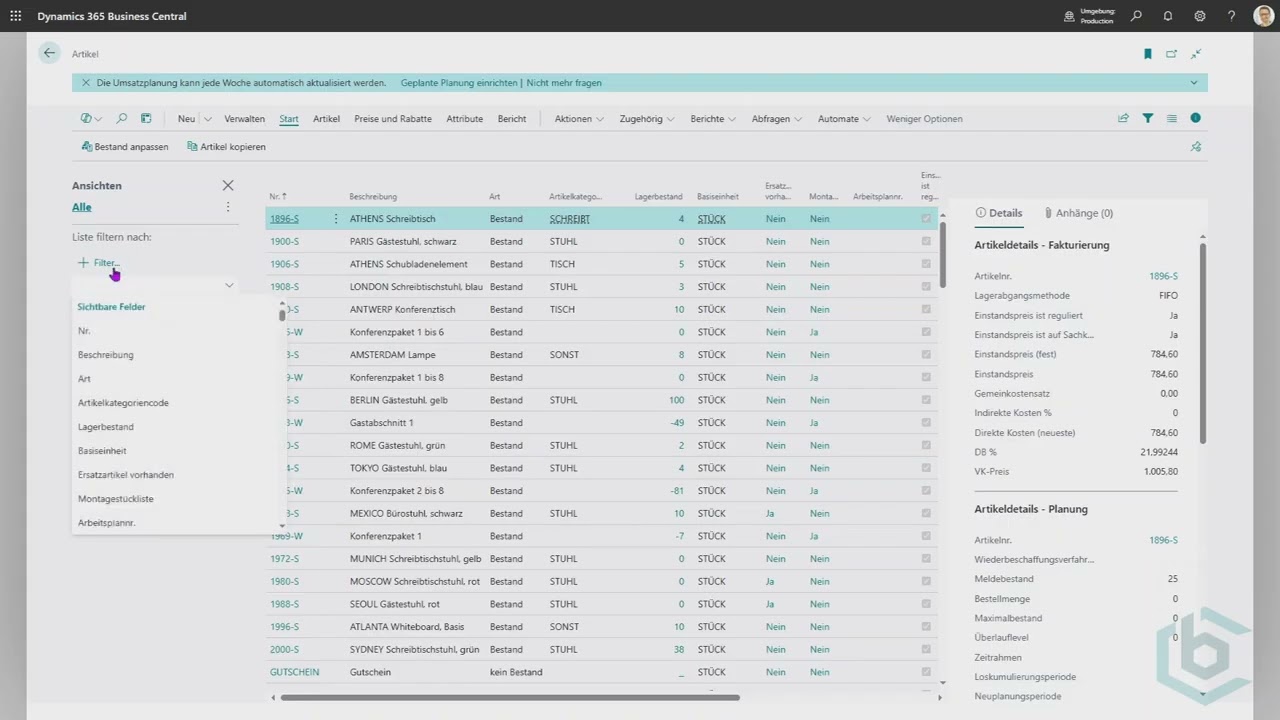
Task: Open the Verwalten tab
Action: pyautogui.click(x=244, y=119)
